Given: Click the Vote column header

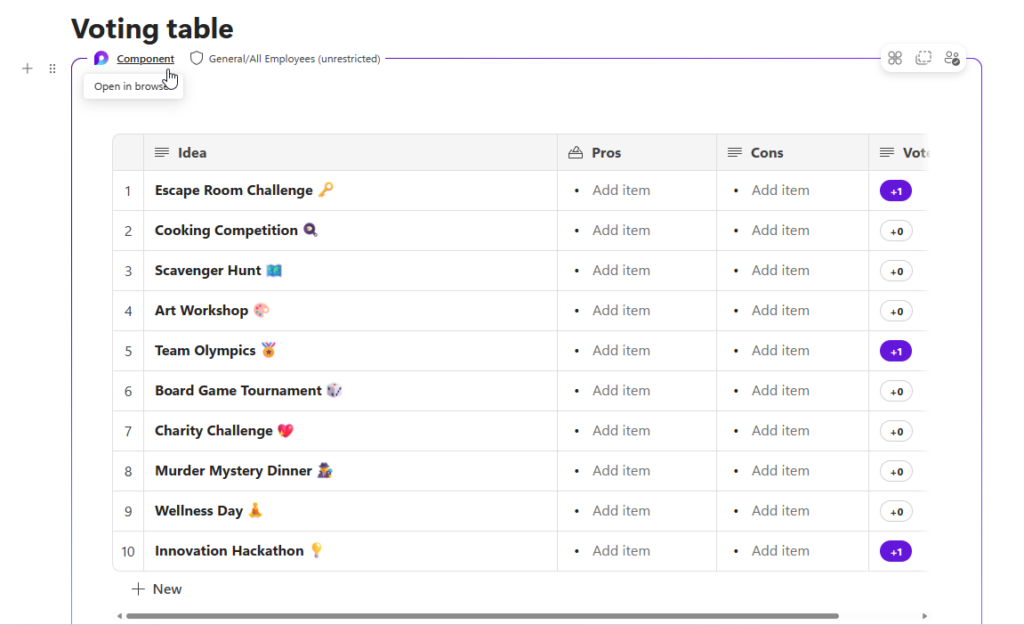Looking at the screenshot, I should pos(898,153).
